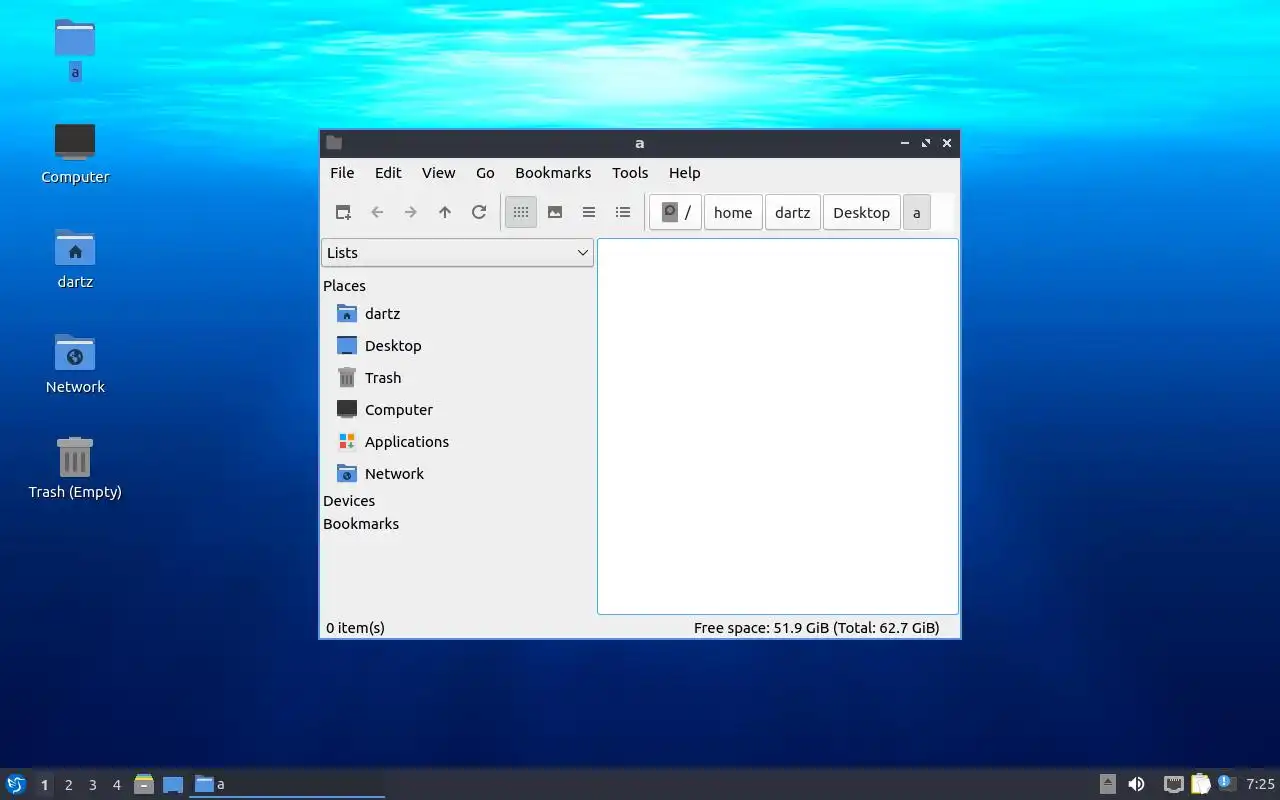This screenshot has width=1280, height=800.
Task: Click the clock showing 7:25
Action: [x=1260, y=784]
